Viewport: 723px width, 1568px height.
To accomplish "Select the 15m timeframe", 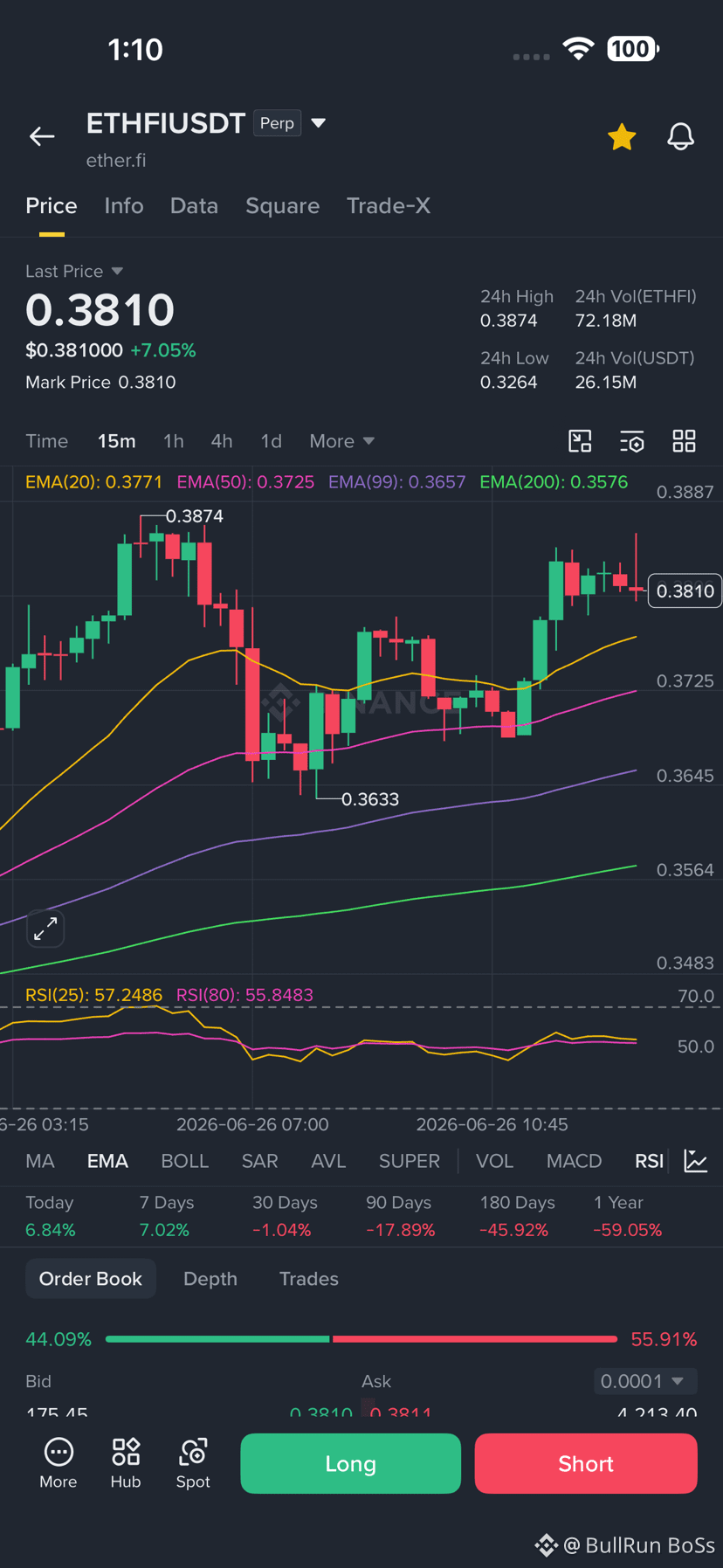I will pos(116,441).
